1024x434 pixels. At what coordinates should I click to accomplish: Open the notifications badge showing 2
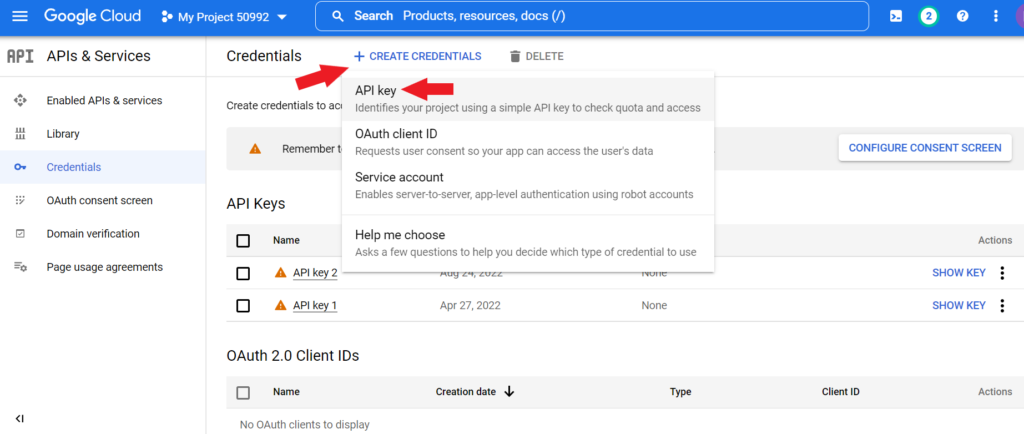point(929,16)
